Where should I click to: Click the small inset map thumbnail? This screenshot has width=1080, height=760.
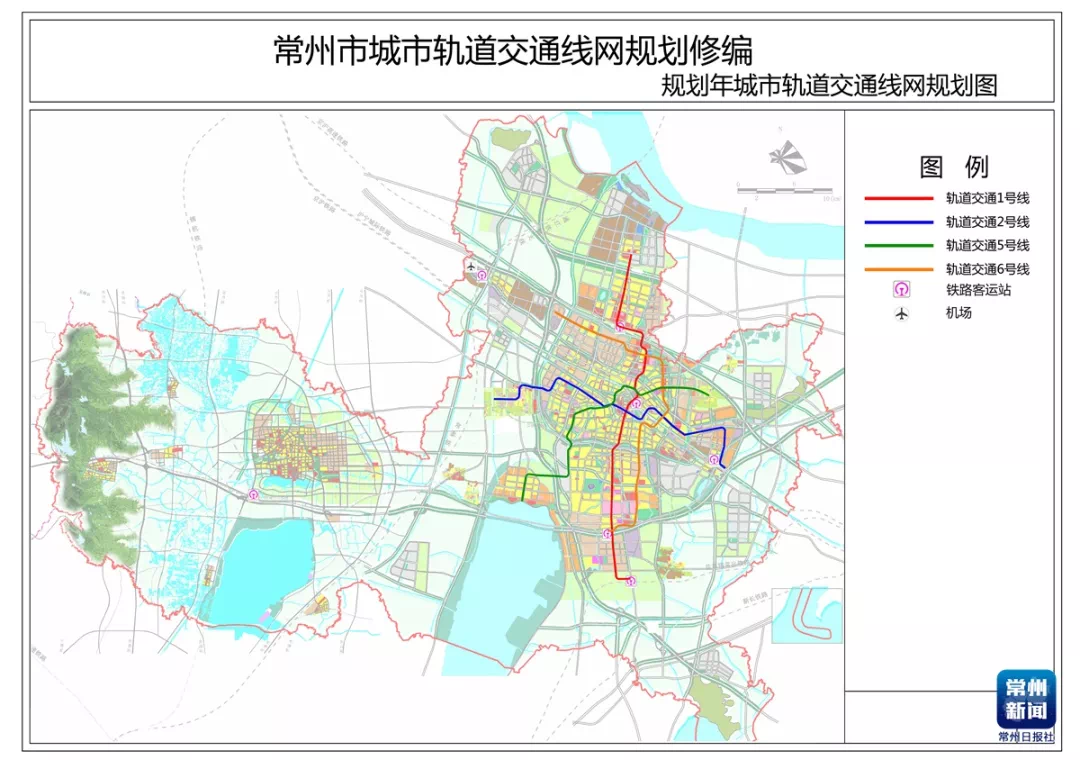coord(807,615)
